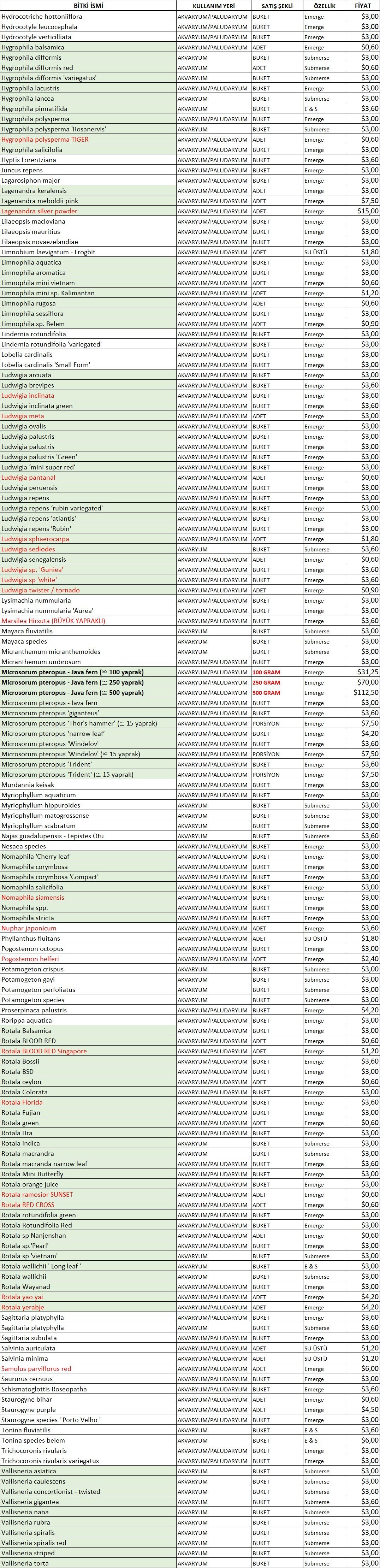Click Limnobium laevigatum - Frogbit row name

(x=48, y=252)
